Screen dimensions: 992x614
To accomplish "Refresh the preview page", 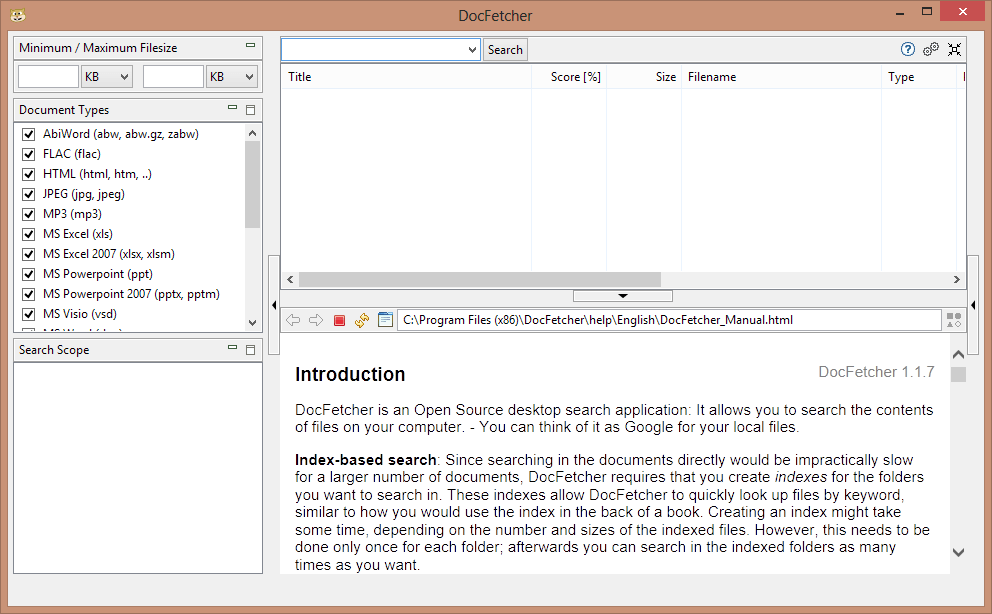I will (x=362, y=321).
